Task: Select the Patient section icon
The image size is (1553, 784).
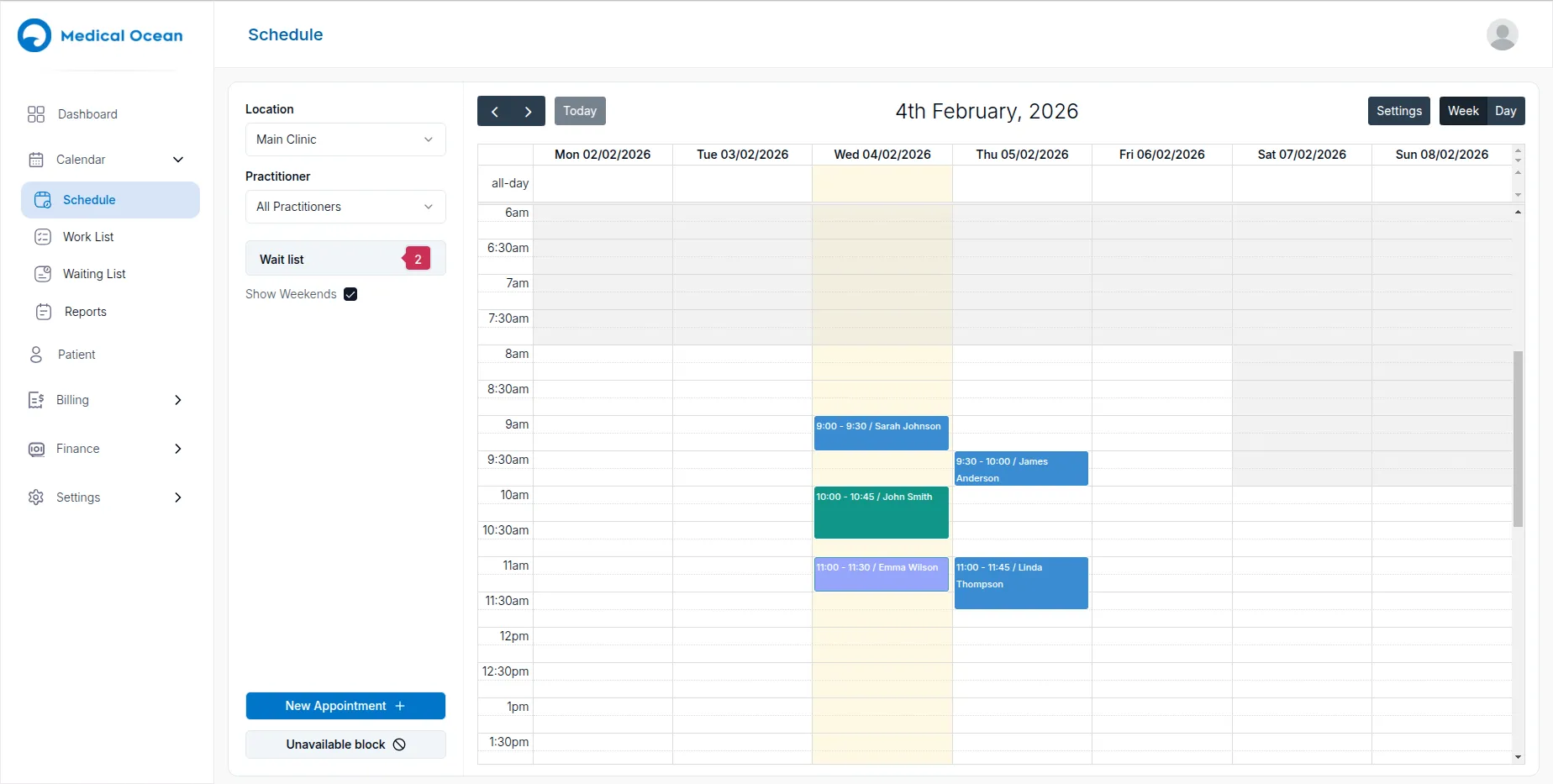Action: tap(36, 355)
